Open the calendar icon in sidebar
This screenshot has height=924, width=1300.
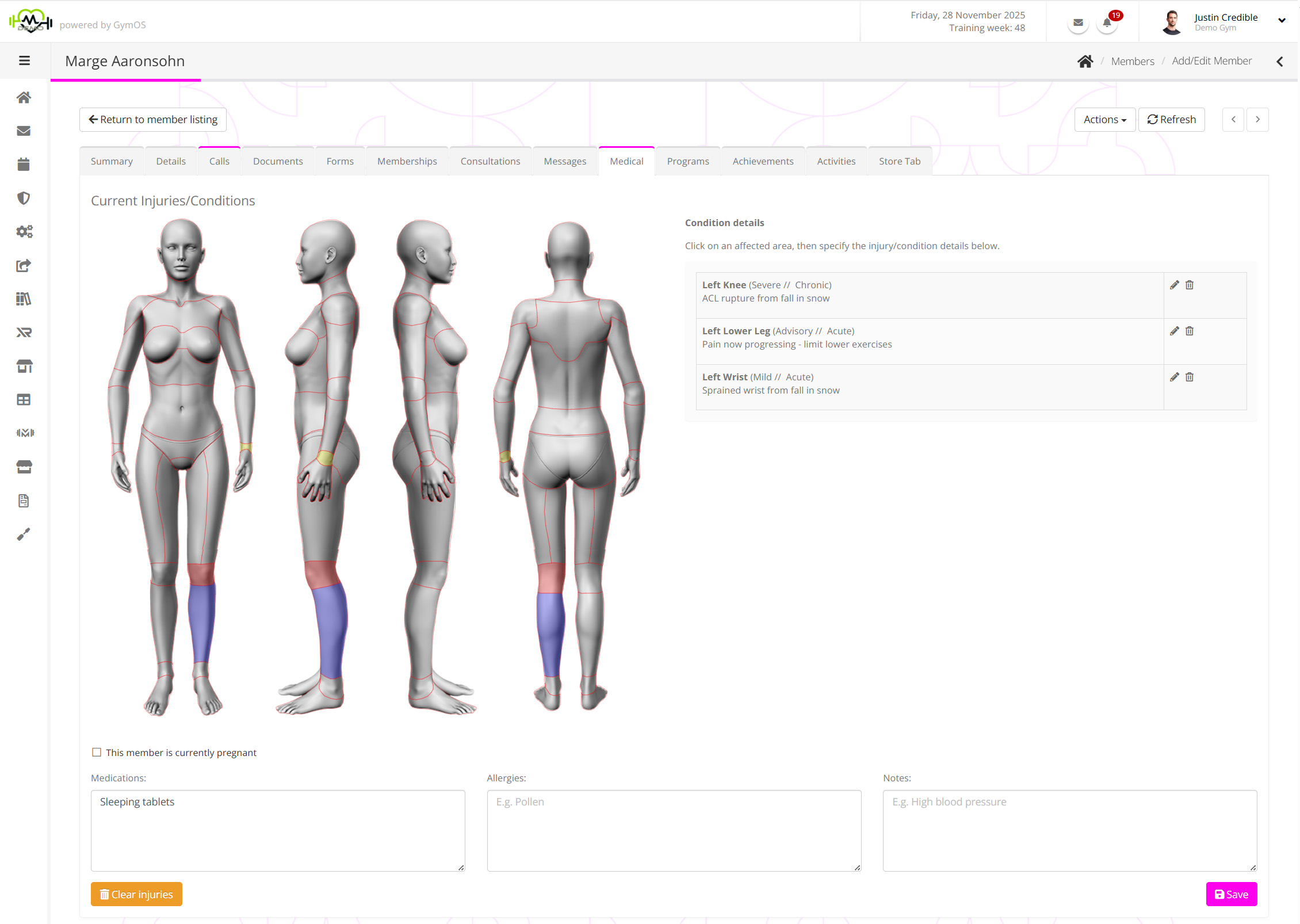[x=24, y=165]
